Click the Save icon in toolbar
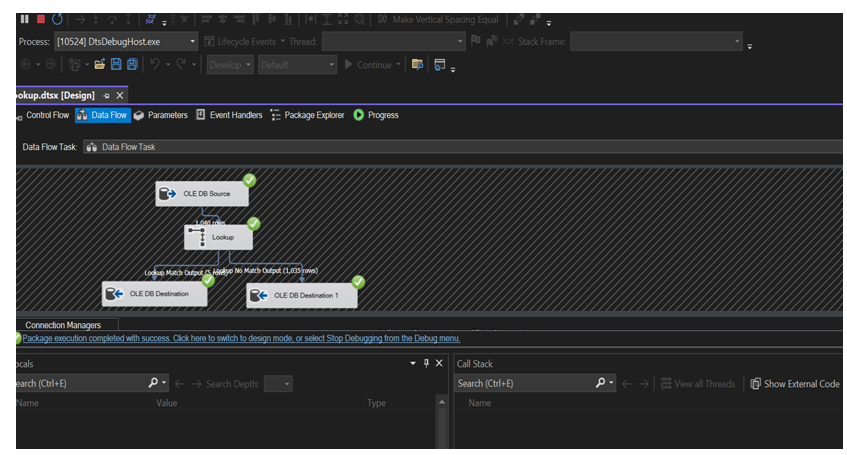This screenshot has width=847, height=455. coord(116,65)
